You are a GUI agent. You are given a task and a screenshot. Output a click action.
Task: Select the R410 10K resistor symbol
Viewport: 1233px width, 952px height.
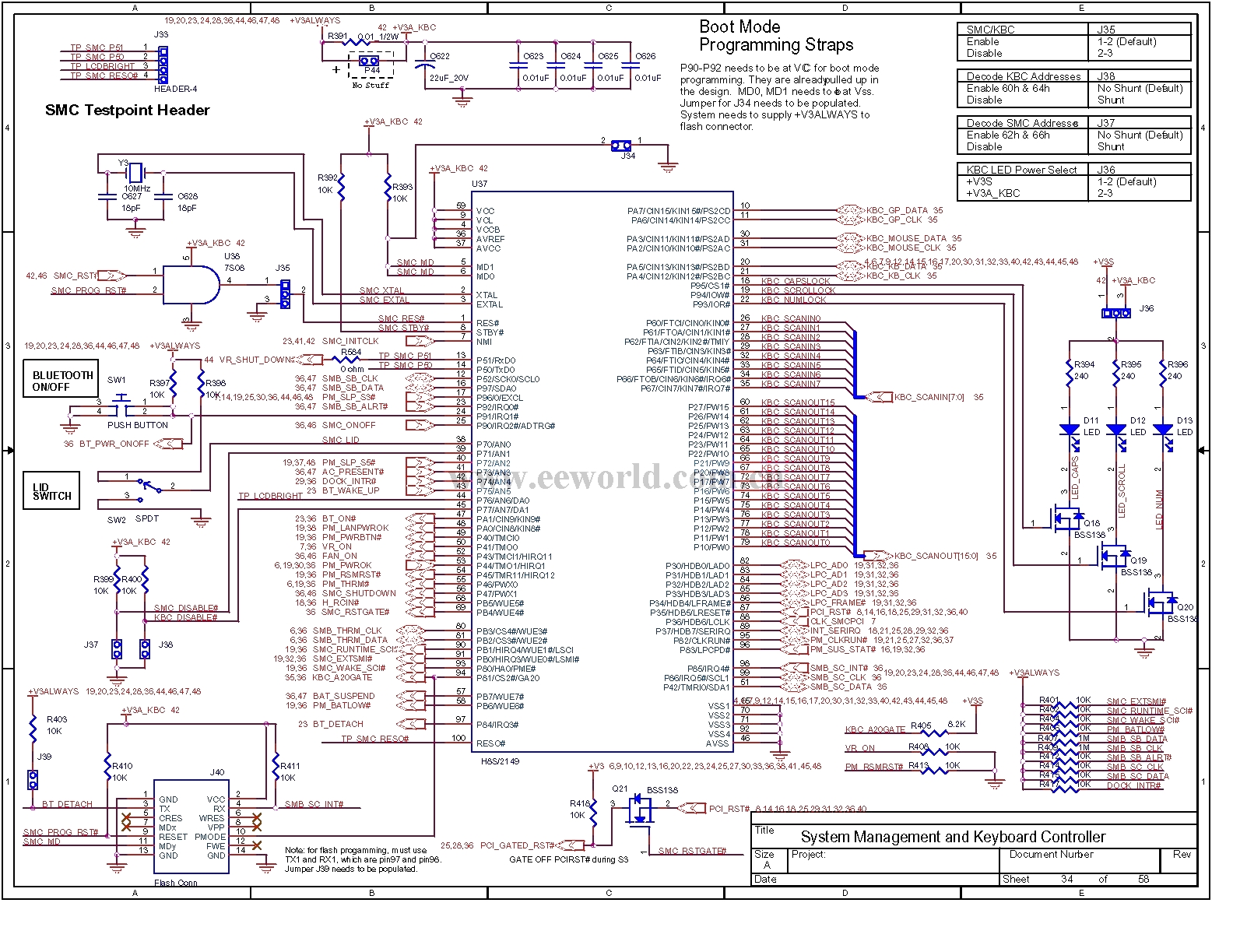pyautogui.click(x=107, y=768)
